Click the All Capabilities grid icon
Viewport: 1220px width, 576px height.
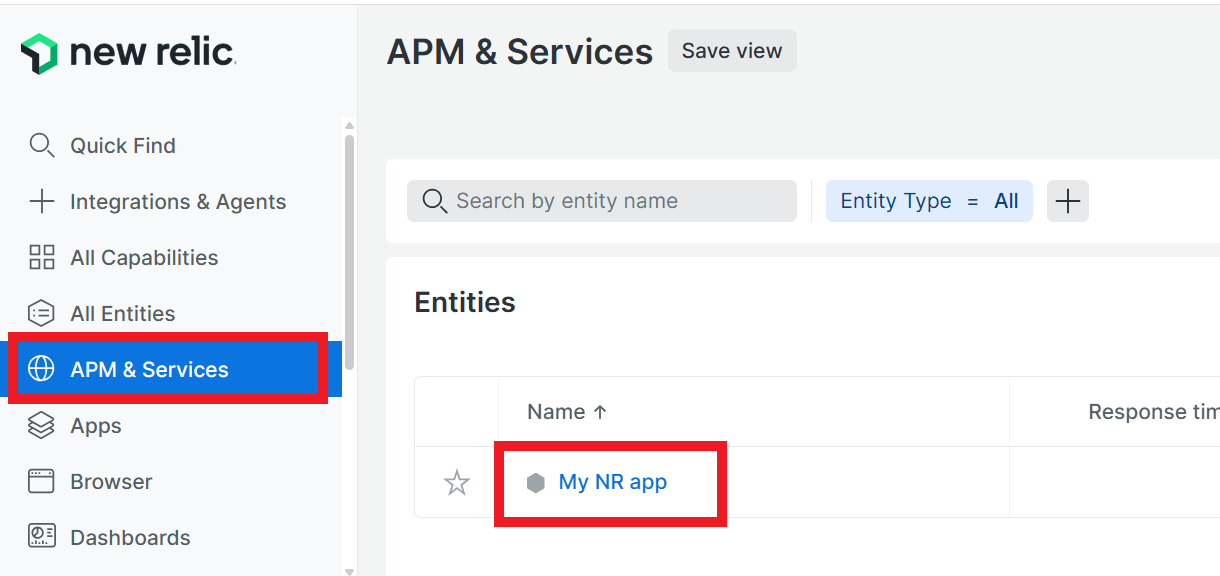coord(41,257)
